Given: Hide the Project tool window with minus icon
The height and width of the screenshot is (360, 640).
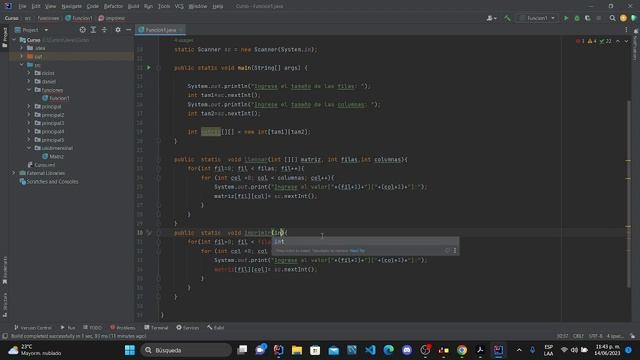Looking at the screenshot, I should [x=129, y=30].
